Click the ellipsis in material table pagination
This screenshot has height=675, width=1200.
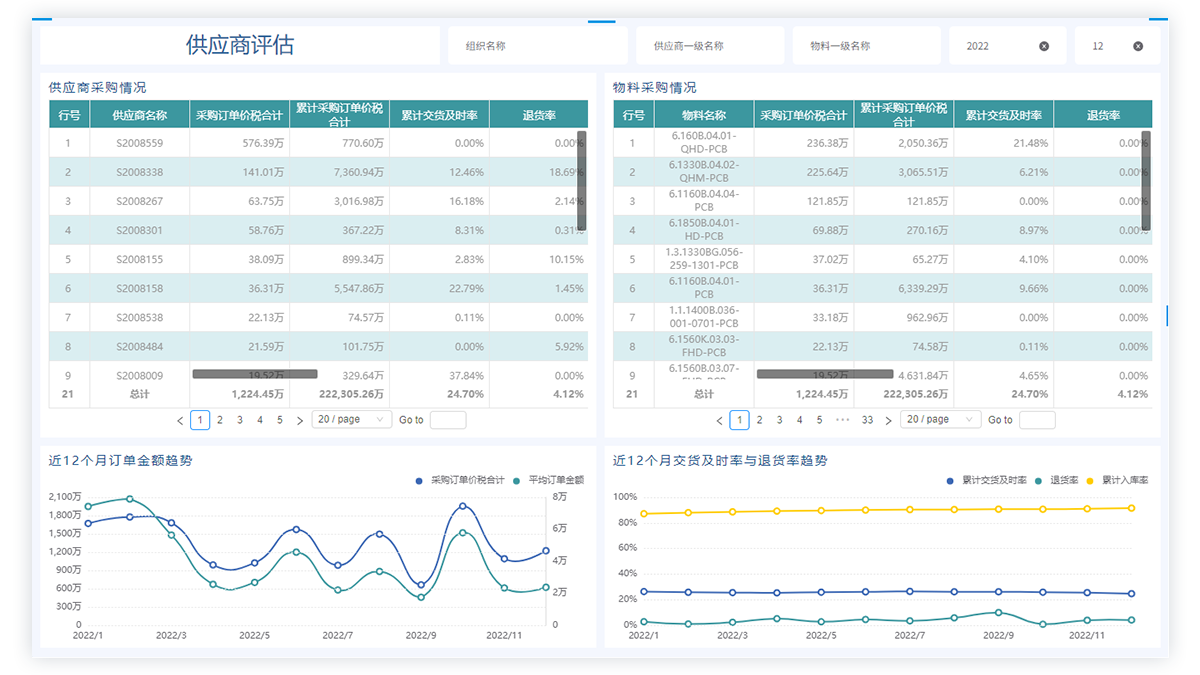(x=843, y=420)
